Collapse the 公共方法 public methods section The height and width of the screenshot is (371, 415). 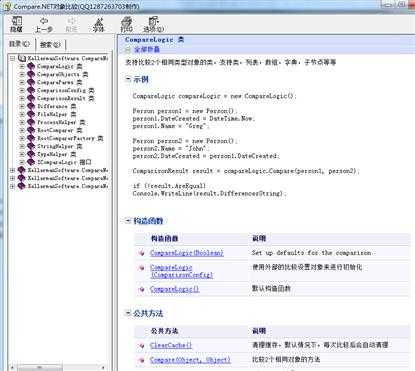coord(128,313)
